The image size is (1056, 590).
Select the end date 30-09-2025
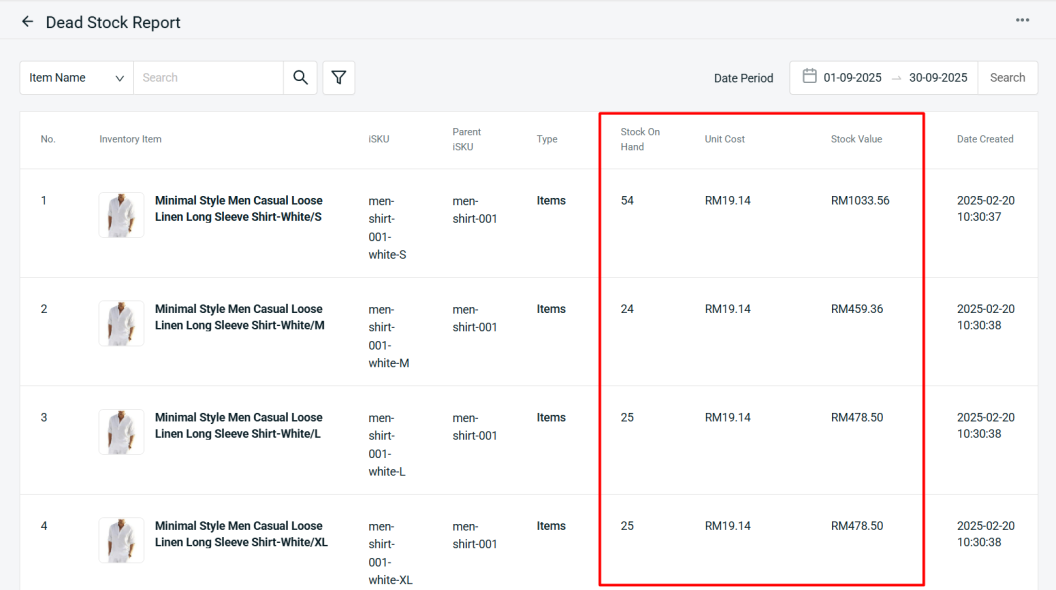coord(937,78)
